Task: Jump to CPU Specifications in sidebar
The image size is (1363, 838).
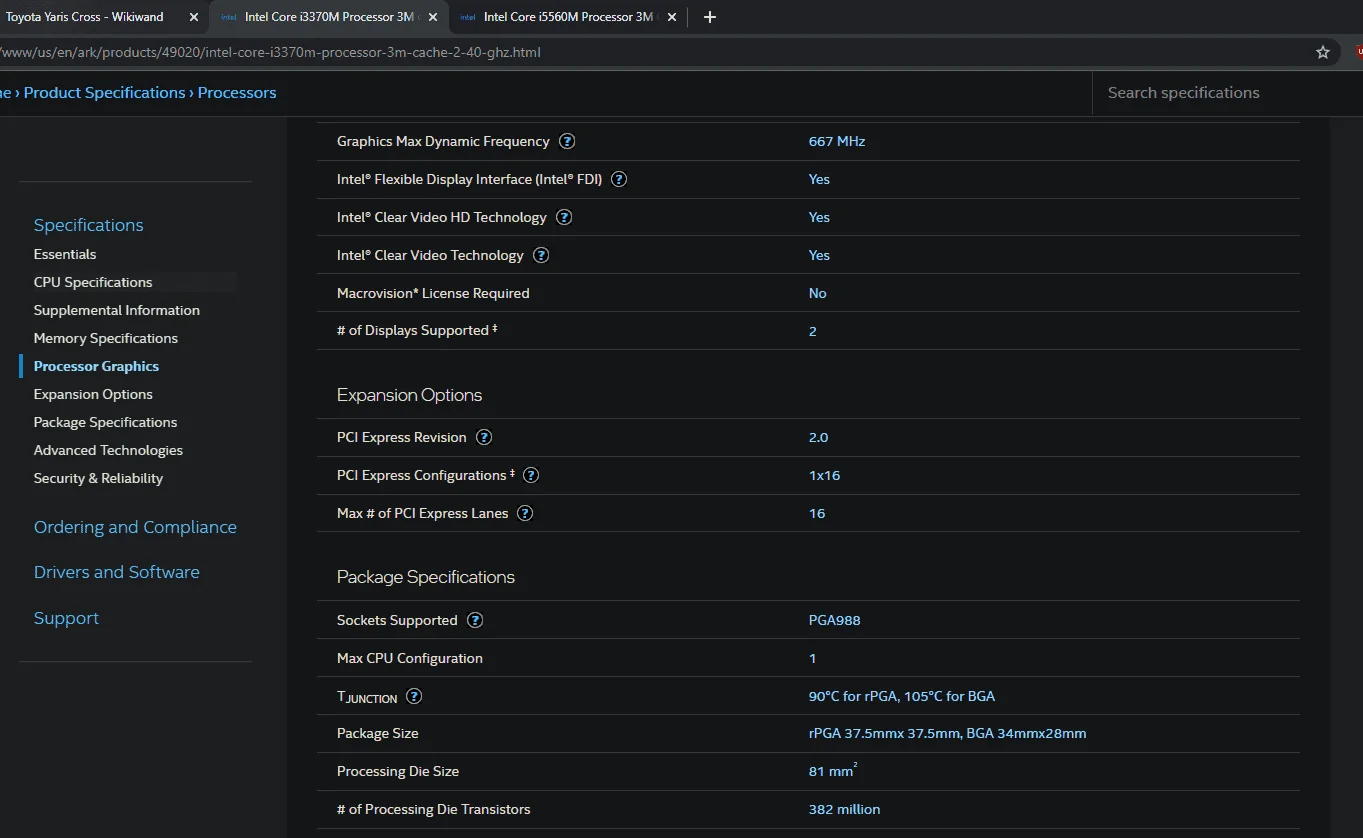Action: point(93,282)
